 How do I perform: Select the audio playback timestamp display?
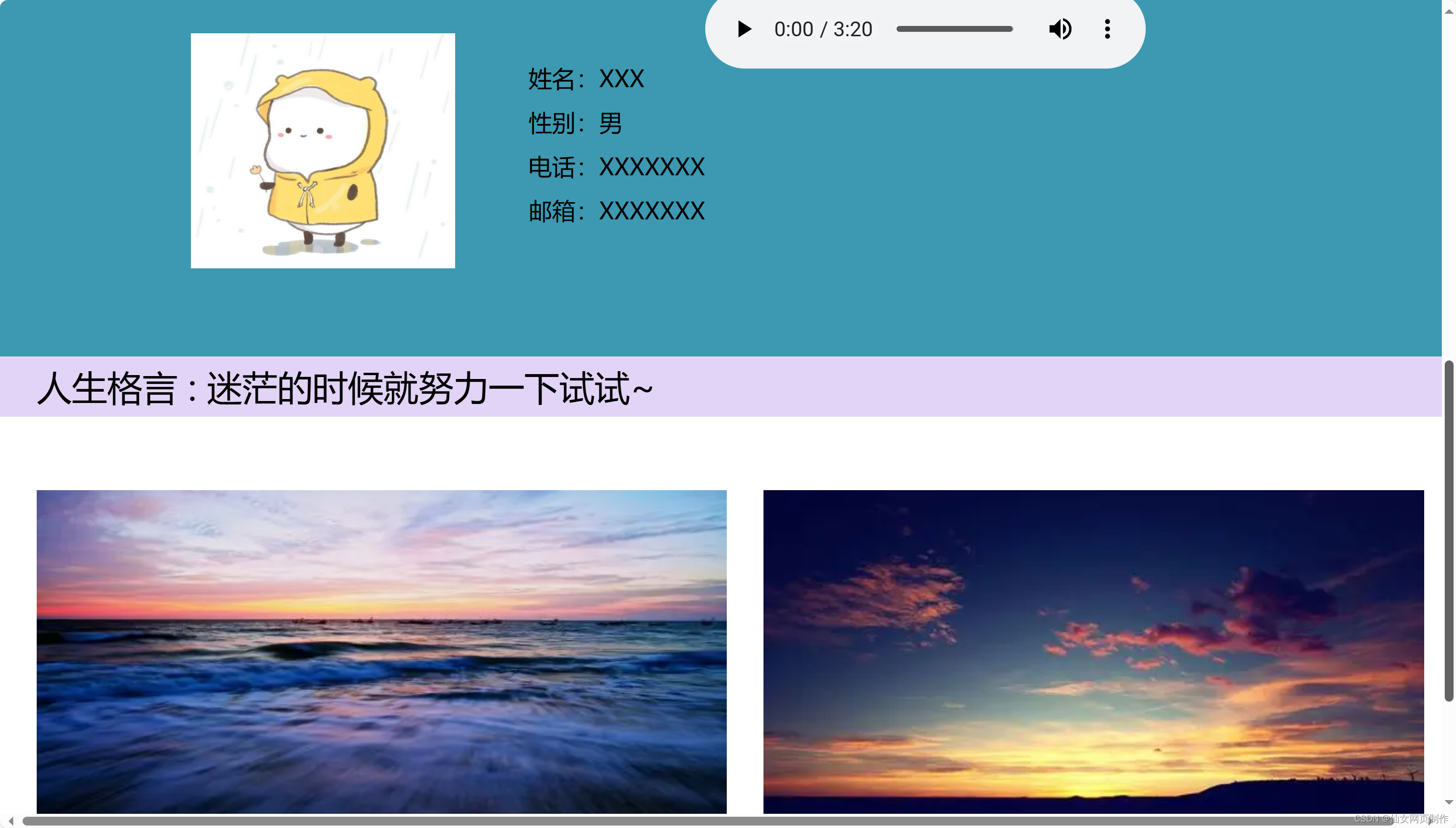(x=822, y=29)
